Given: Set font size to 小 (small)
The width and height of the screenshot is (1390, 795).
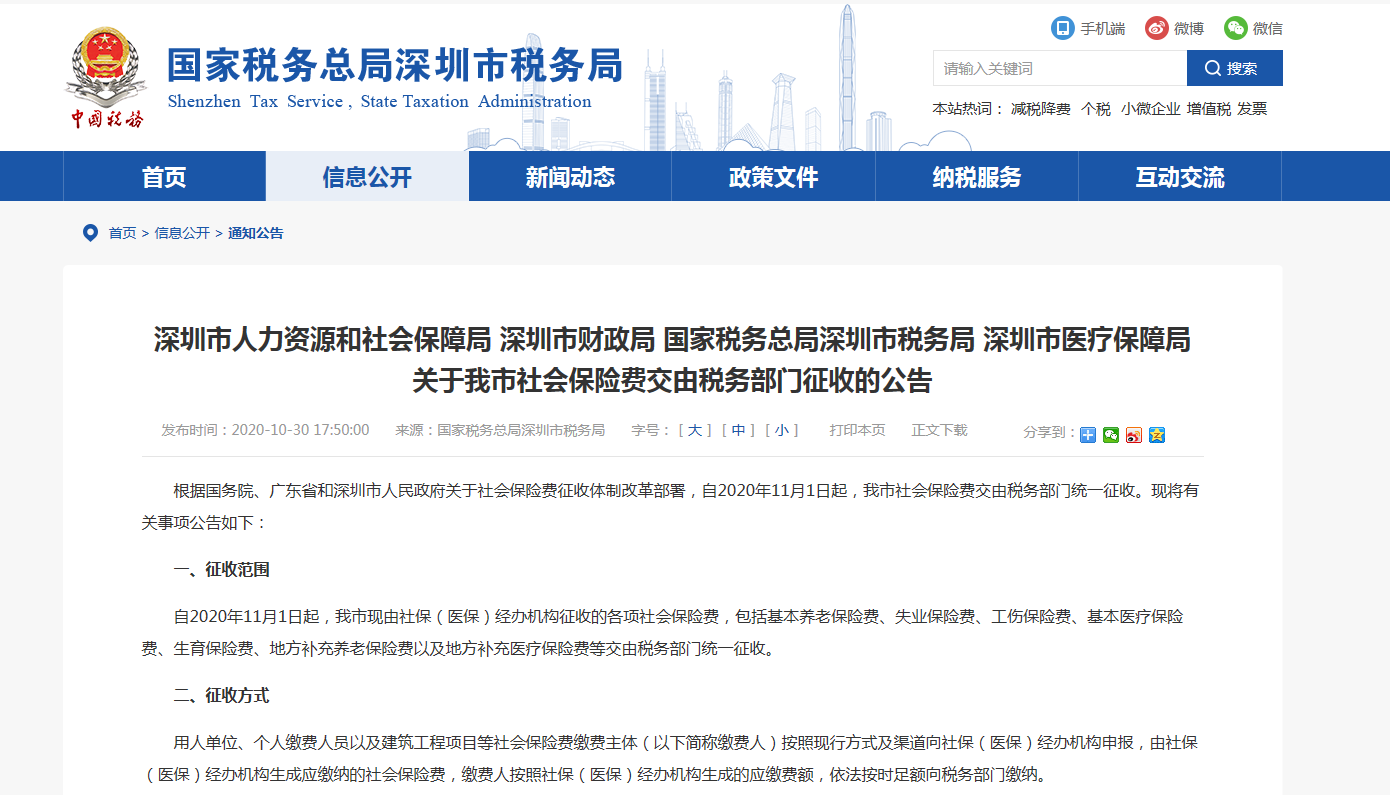Looking at the screenshot, I should pos(781,430).
